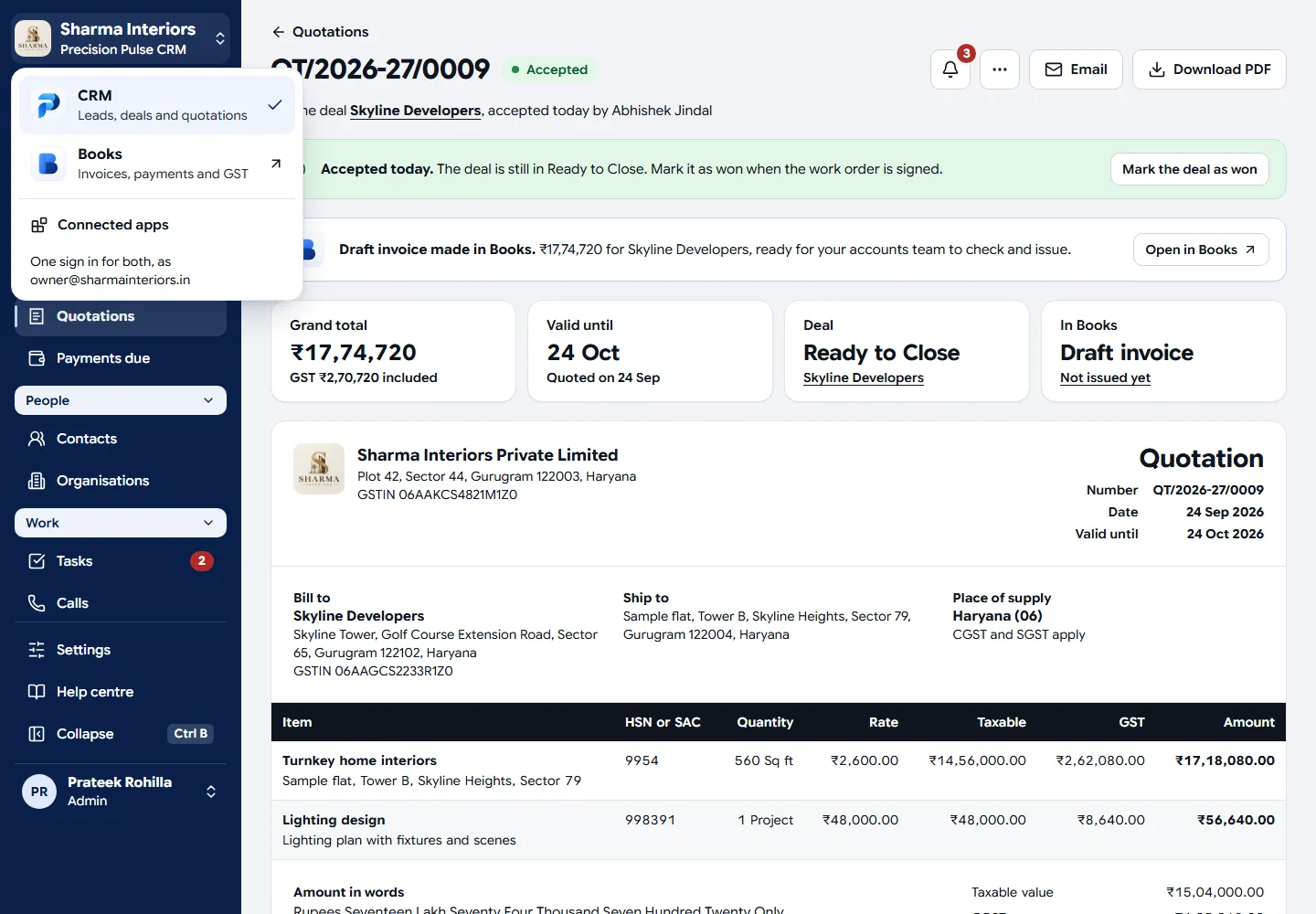Click the Grand total ₹17,74,720 value
Viewport: 1316px width, 914px height.
[x=353, y=353]
